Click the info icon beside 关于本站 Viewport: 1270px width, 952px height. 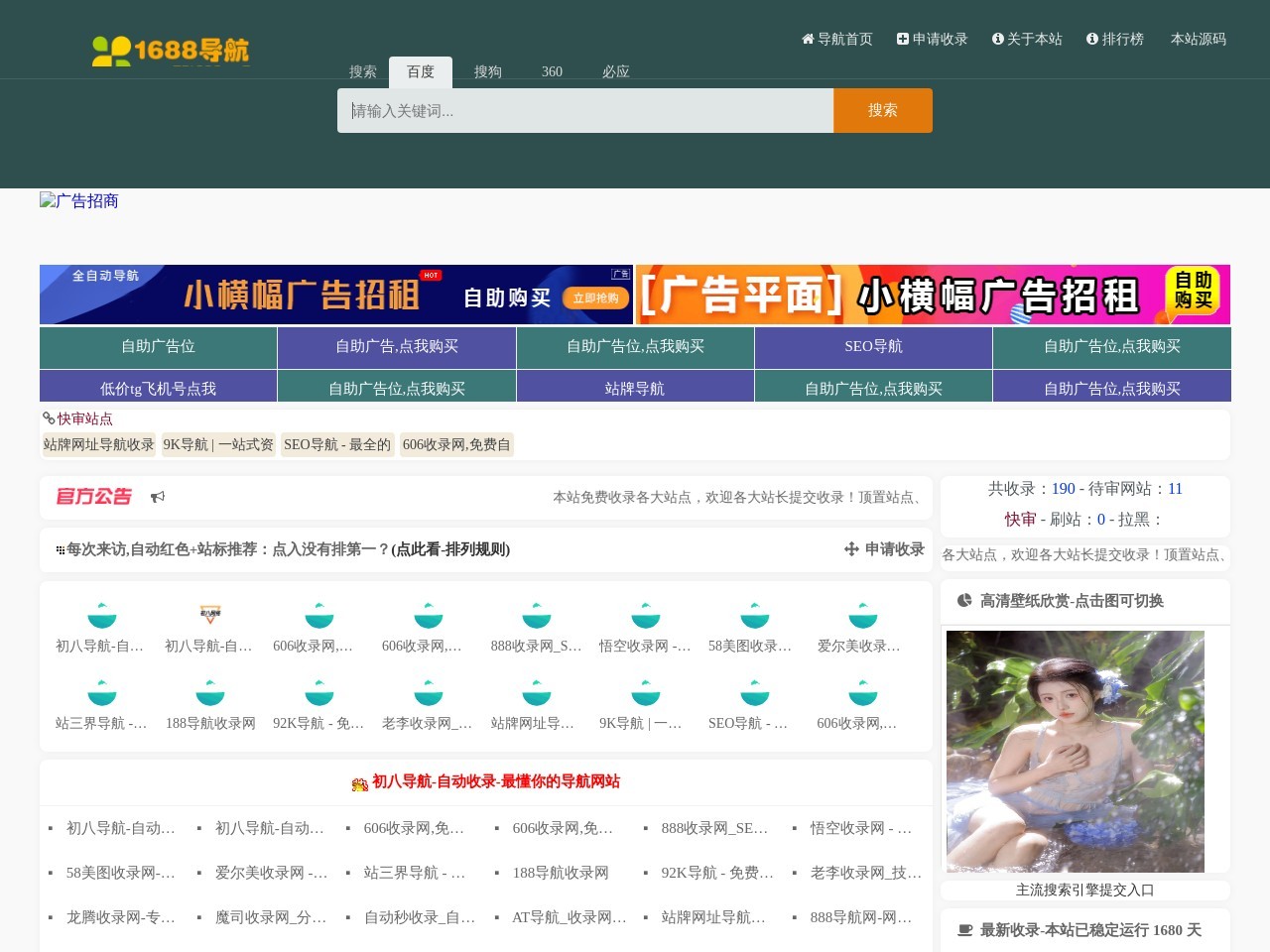click(998, 39)
